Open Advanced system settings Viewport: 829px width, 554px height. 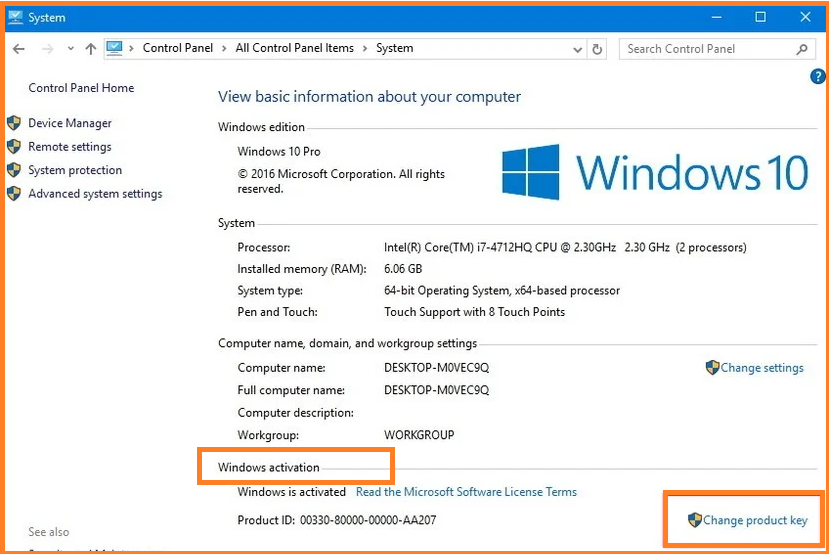pyautogui.click(x=95, y=193)
